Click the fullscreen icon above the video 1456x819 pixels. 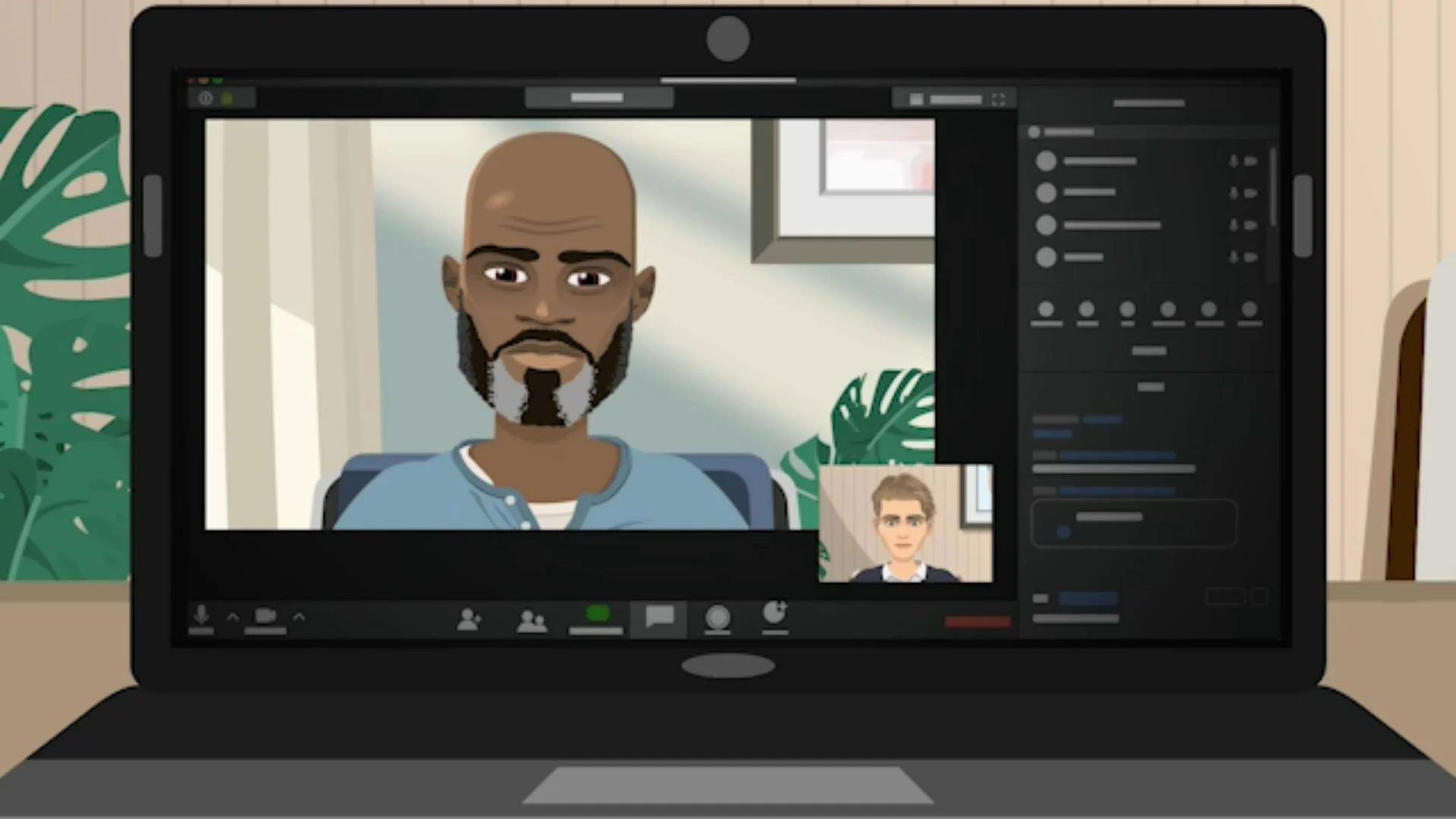click(999, 99)
